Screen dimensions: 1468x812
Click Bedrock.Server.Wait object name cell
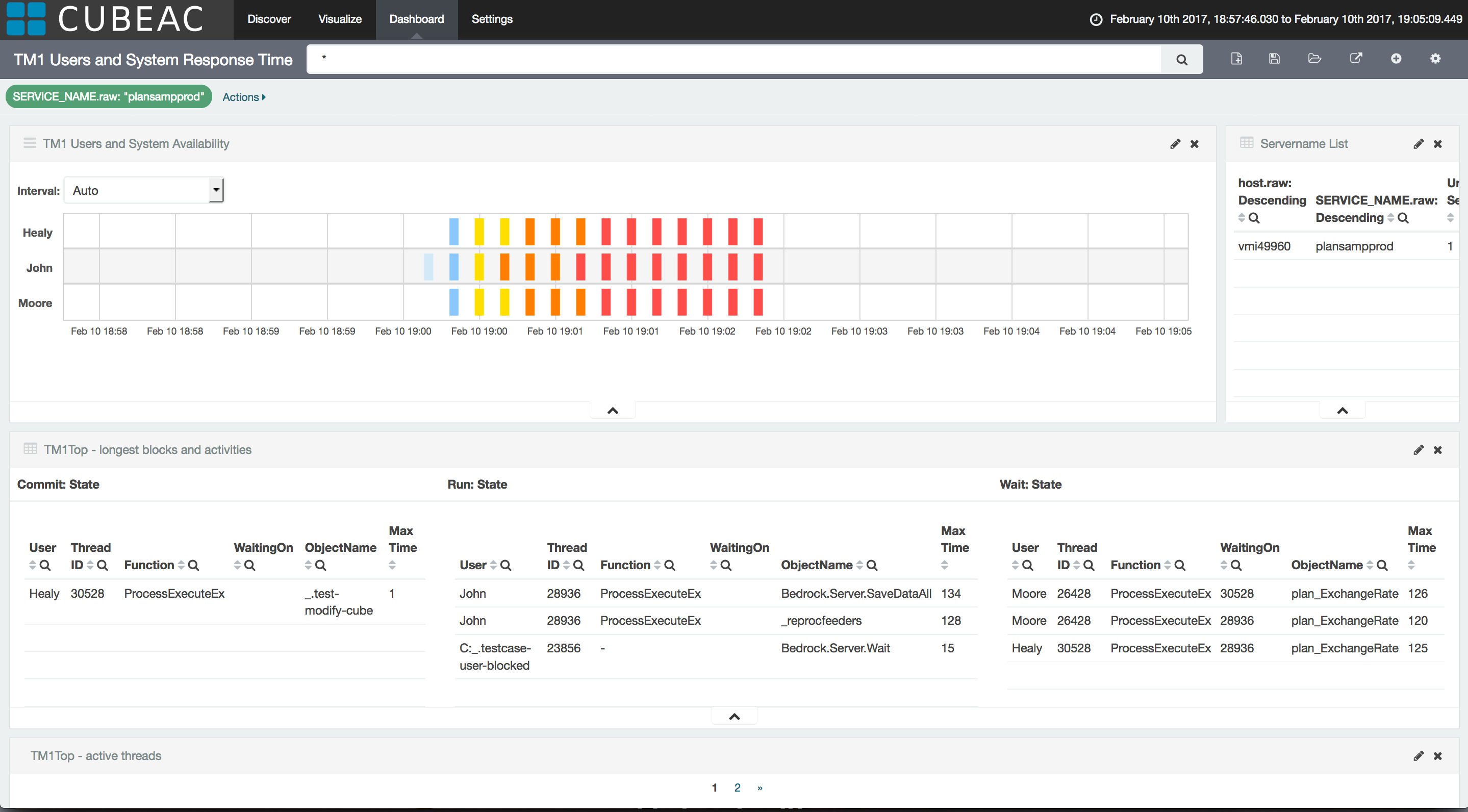[x=836, y=648]
